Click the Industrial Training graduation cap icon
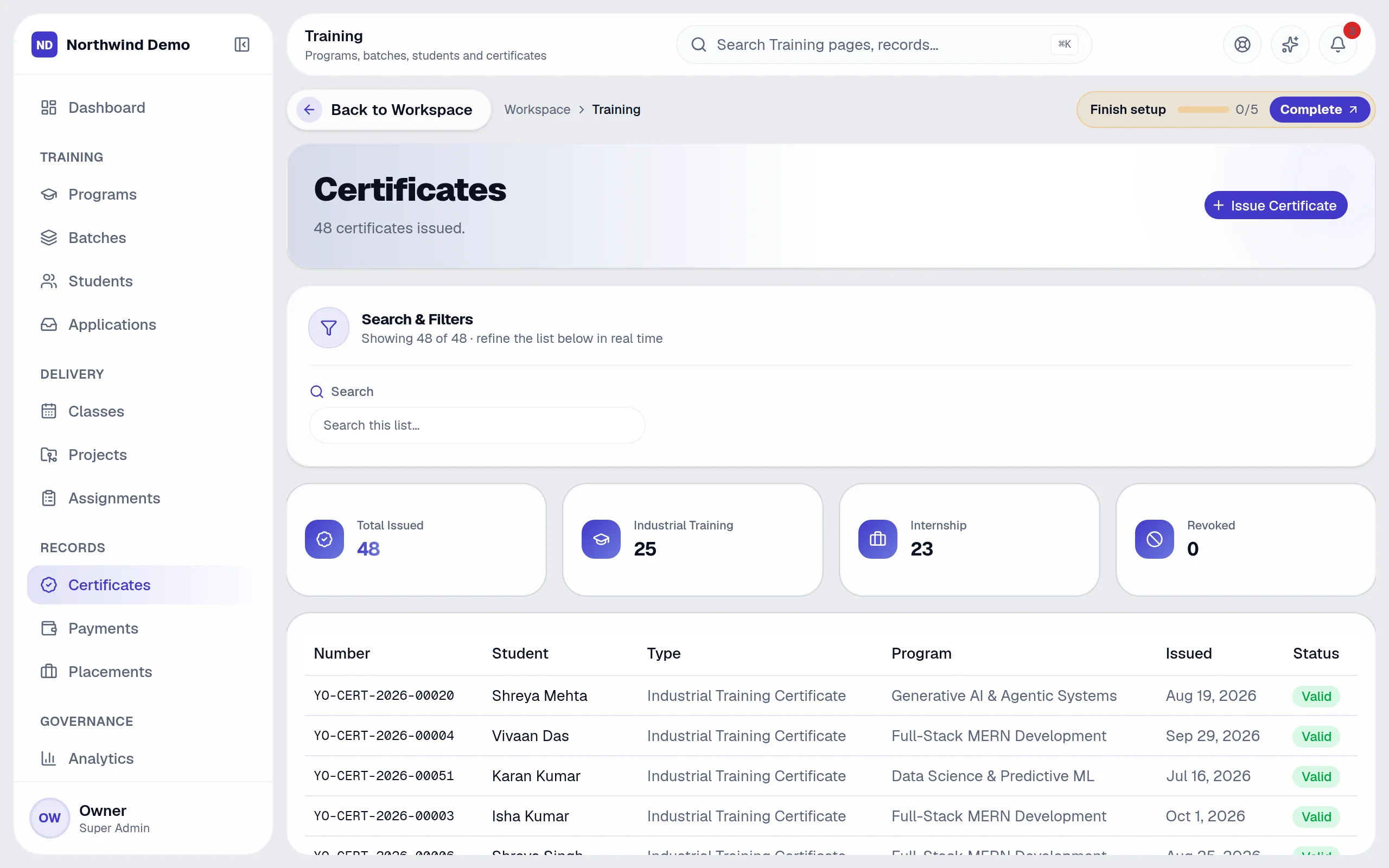The height and width of the screenshot is (868, 1389). coord(601,539)
